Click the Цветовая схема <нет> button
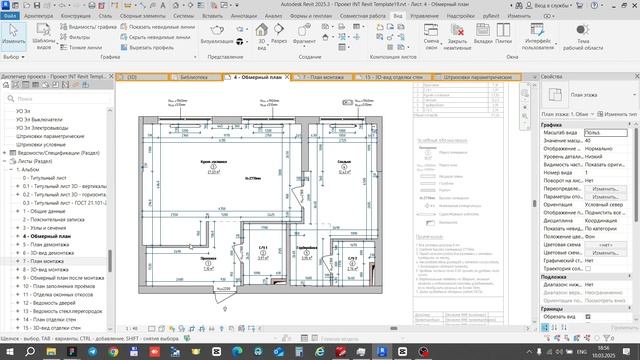Screen dimensions: 640x360 point(606,244)
